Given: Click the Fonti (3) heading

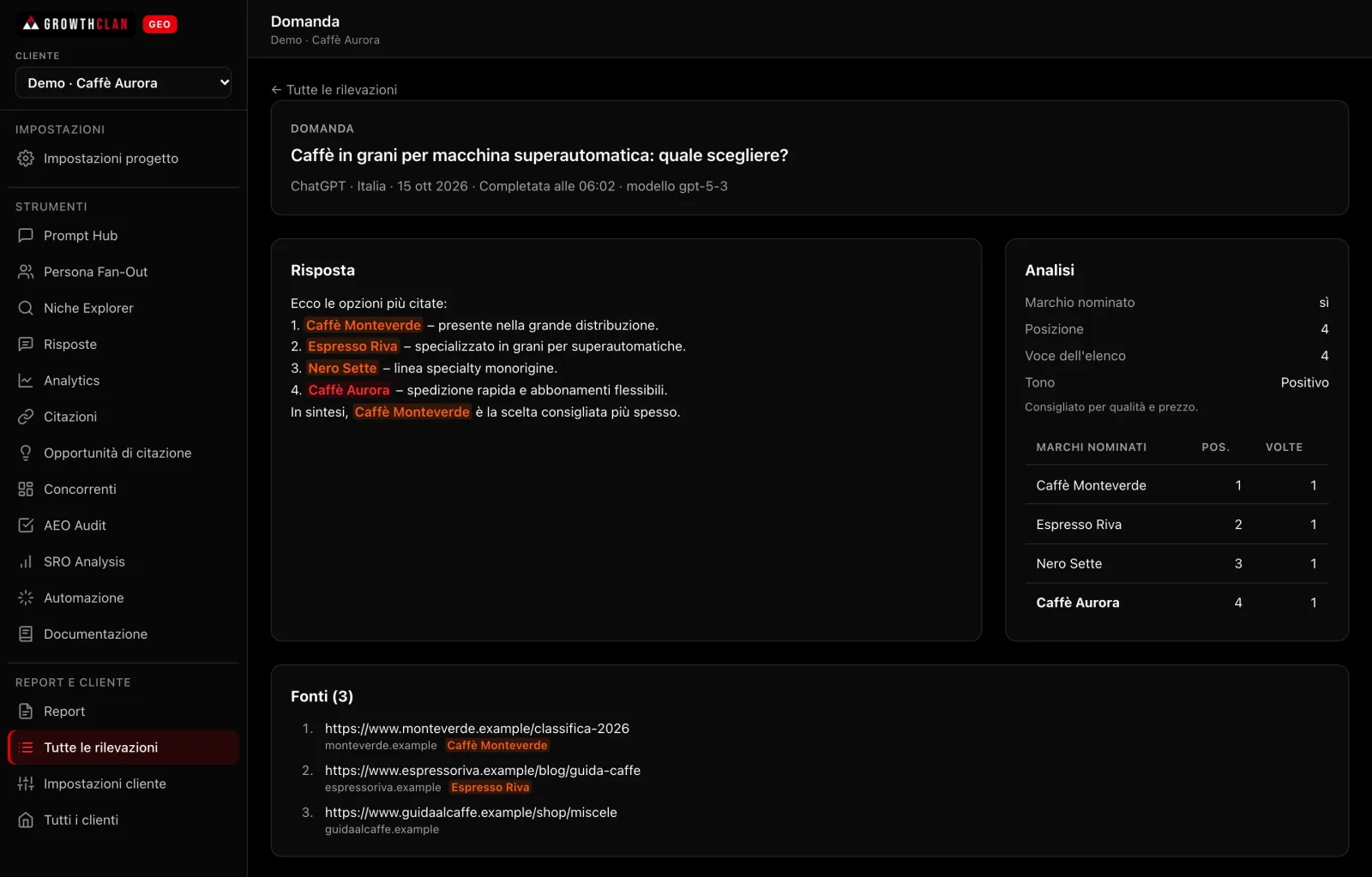Looking at the screenshot, I should click(x=322, y=696).
